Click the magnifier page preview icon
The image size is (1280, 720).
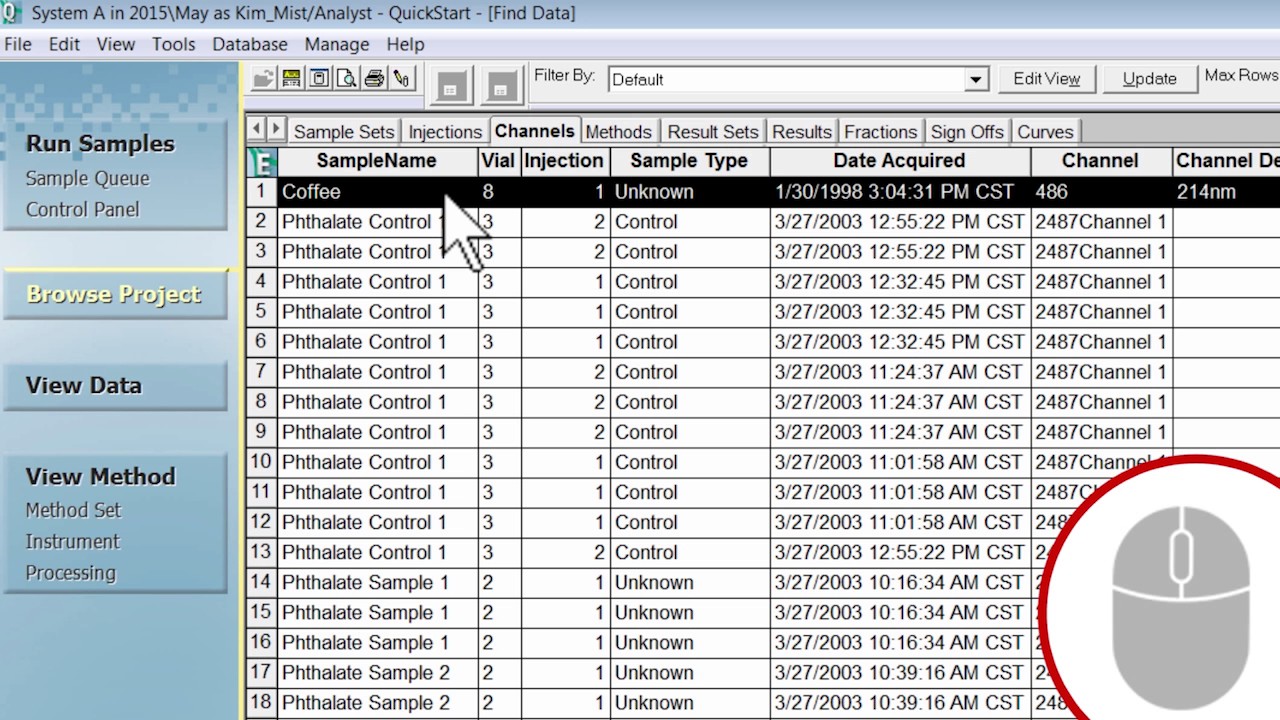[x=346, y=78]
